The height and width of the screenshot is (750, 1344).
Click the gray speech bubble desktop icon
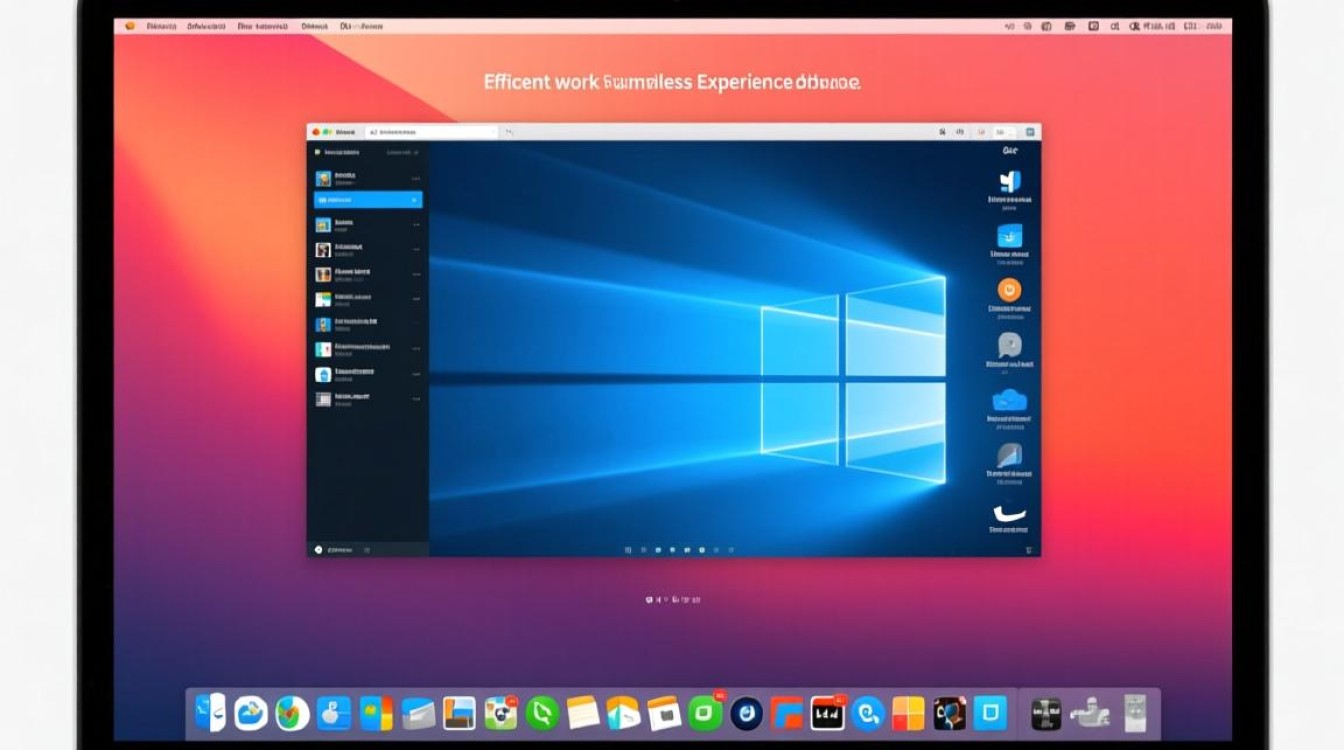click(1009, 345)
